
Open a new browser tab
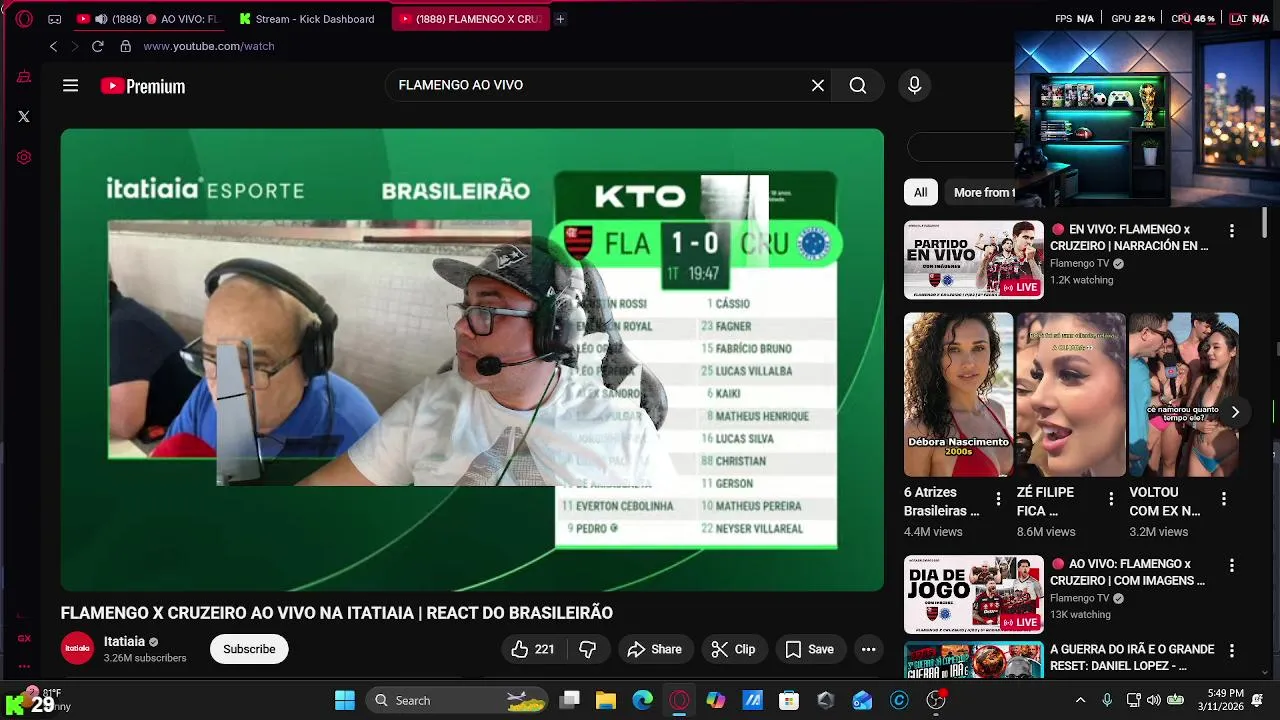pyautogui.click(x=560, y=19)
